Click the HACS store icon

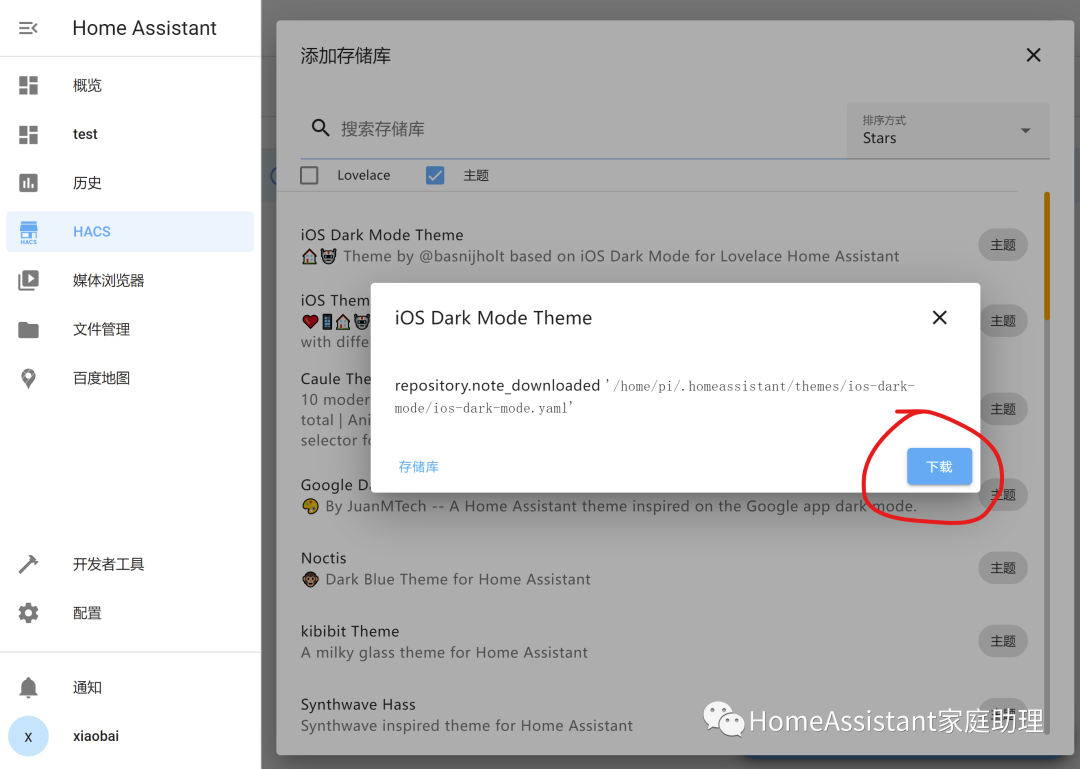(28, 232)
